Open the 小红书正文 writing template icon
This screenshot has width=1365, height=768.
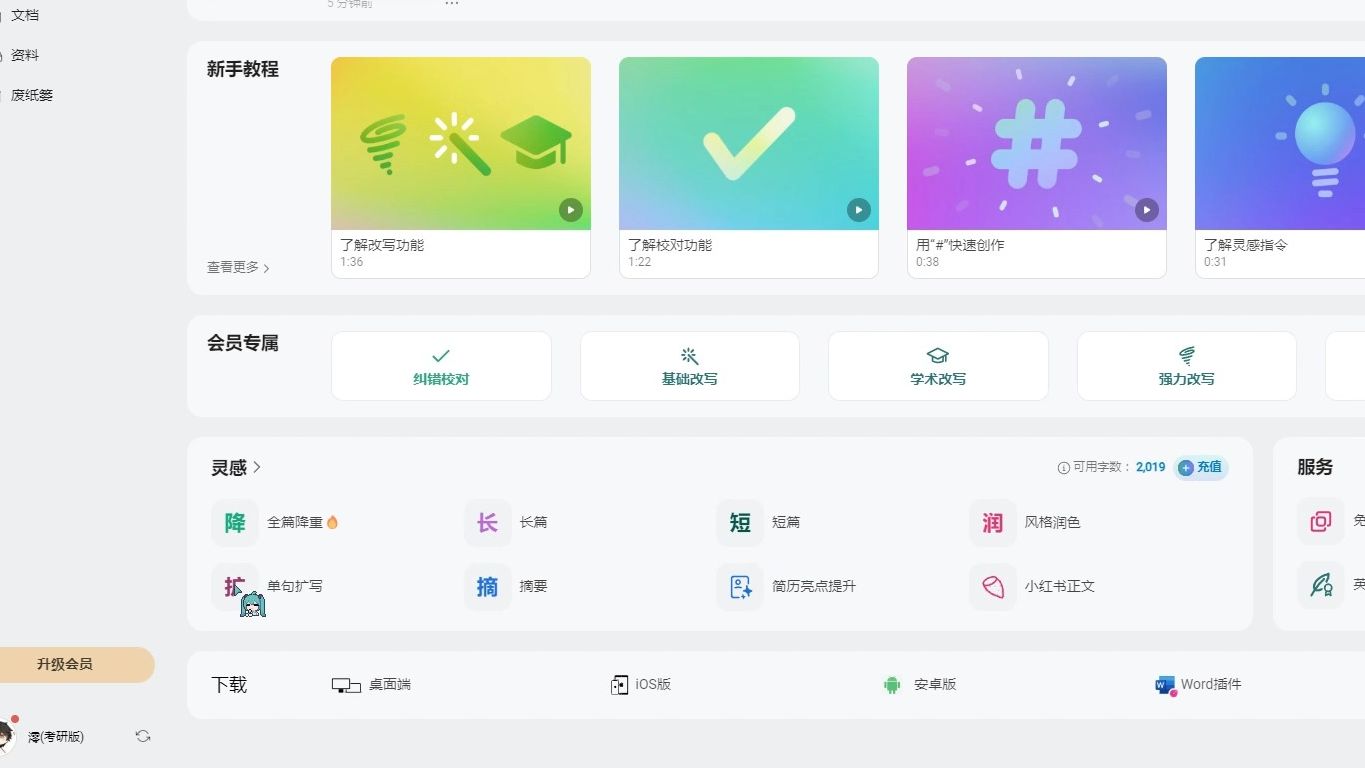click(x=992, y=586)
